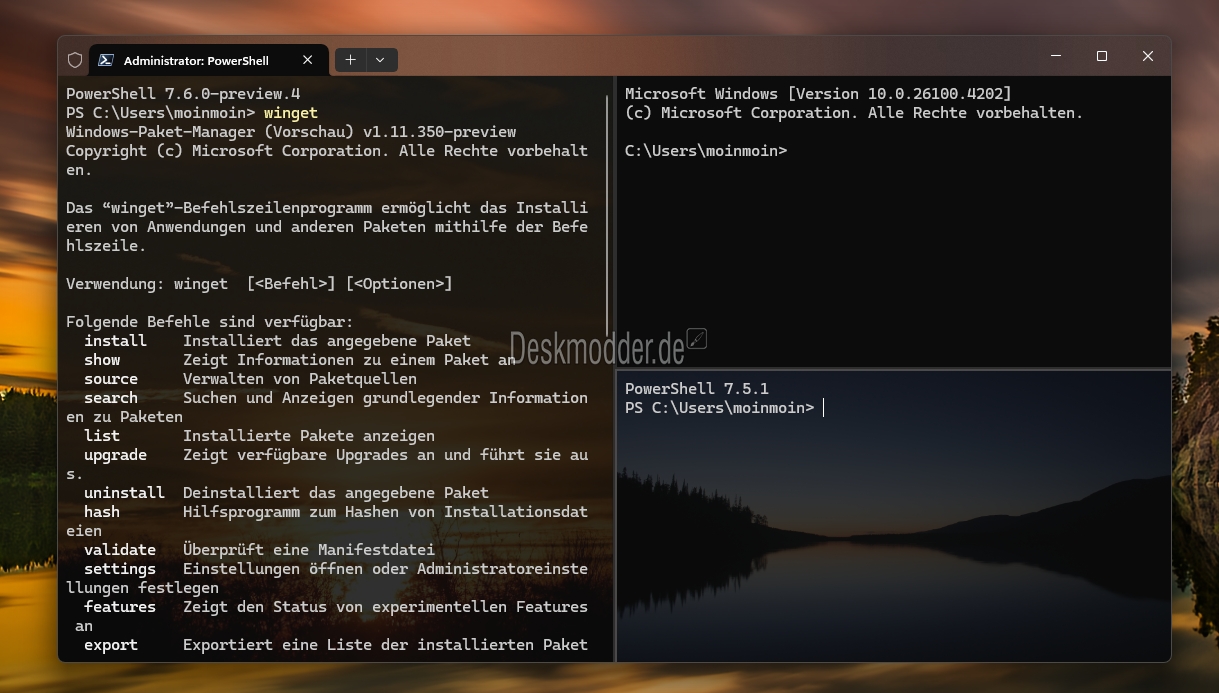Click the 'settings' command name

click(x=120, y=569)
